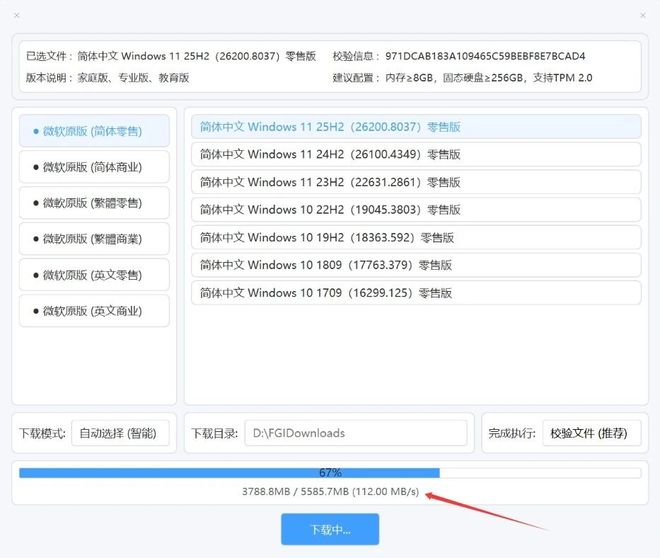Open 微软原版 (繁體零售) category
Image resolution: width=660 pixels, height=558 pixels.
[94, 203]
